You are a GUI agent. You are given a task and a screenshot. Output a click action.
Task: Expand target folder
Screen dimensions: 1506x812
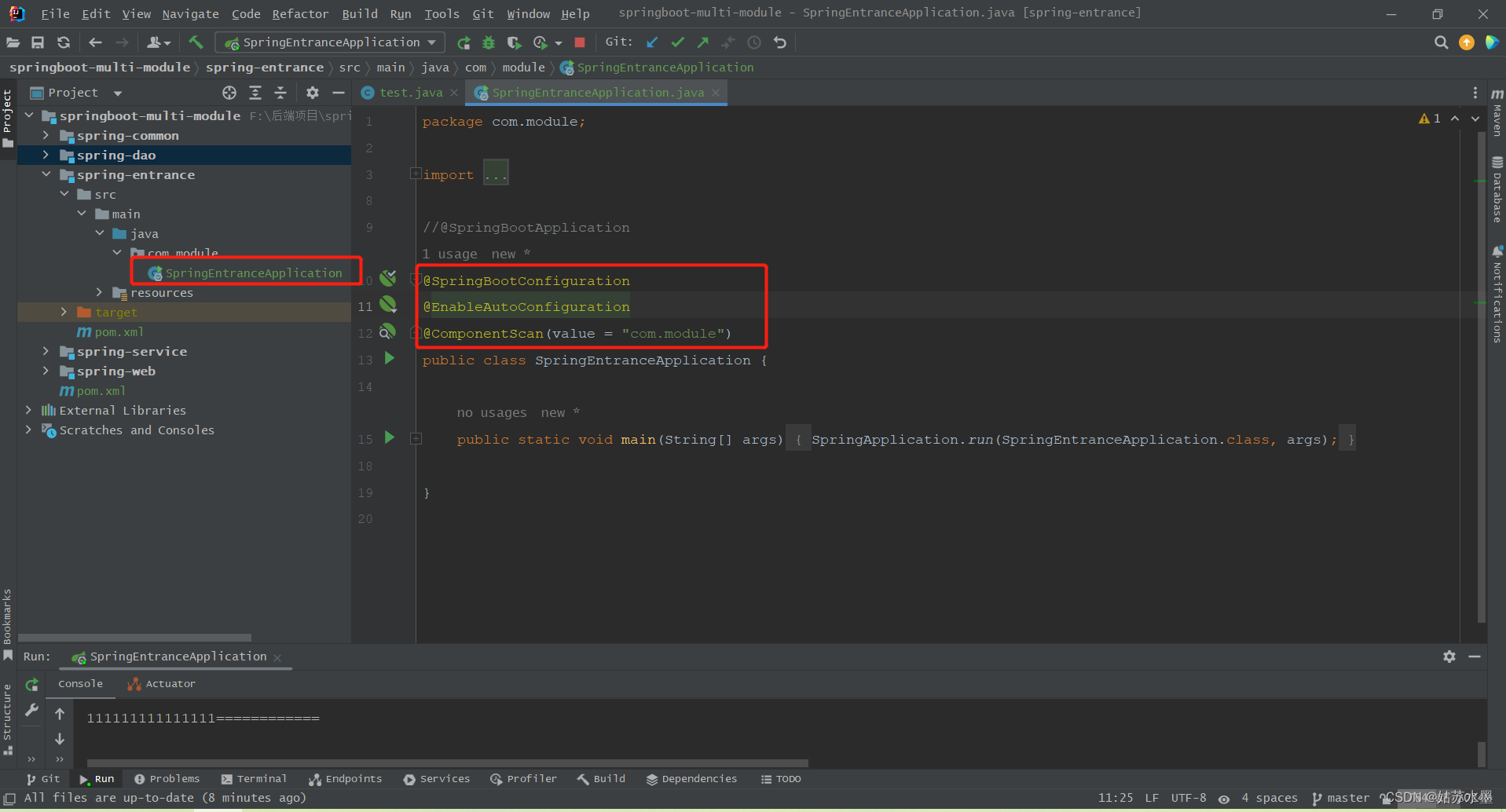(x=64, y=312)
